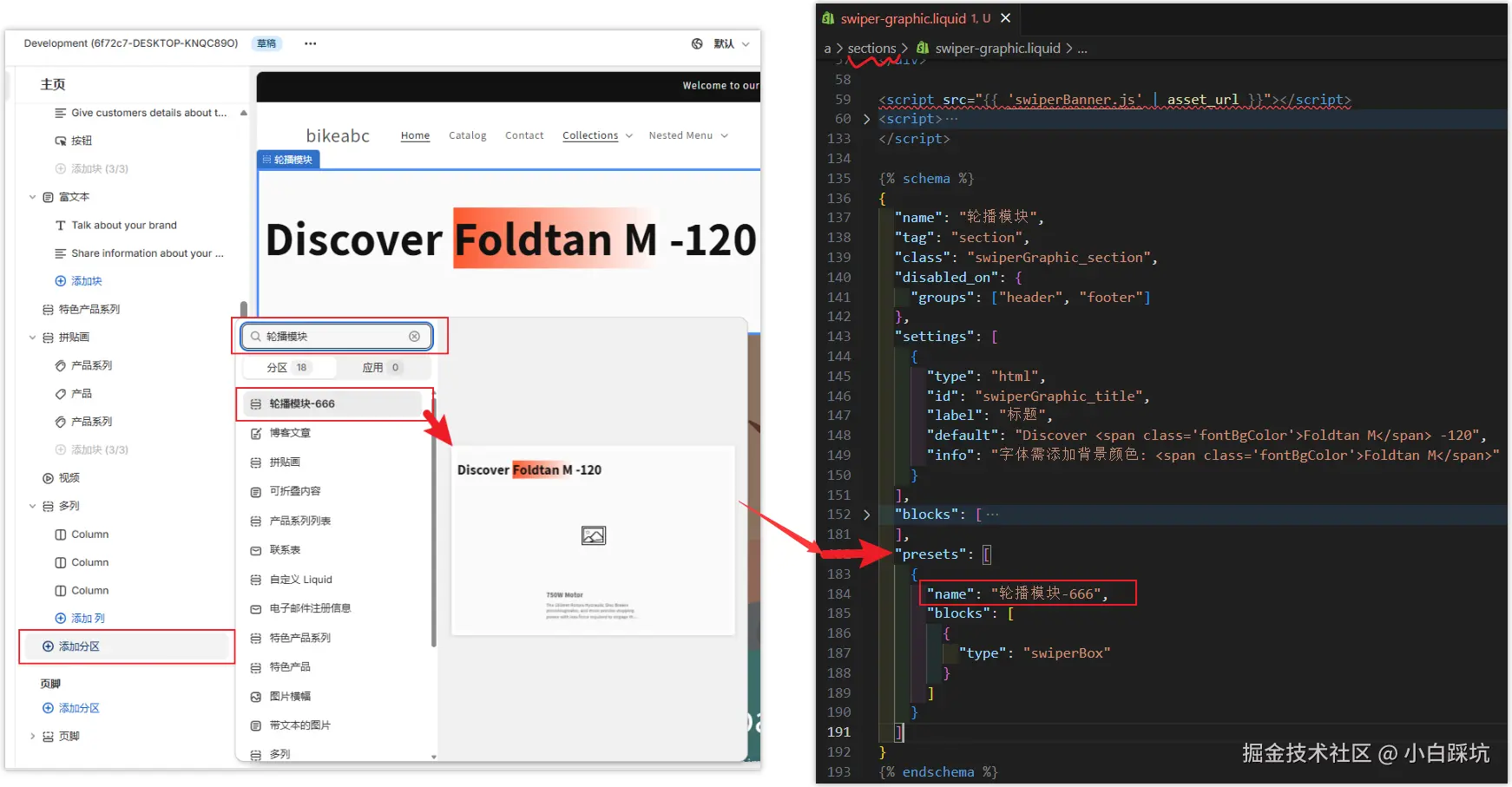Click line number 191 in the editor
1512x787 pixels.
tap(838, 732)
